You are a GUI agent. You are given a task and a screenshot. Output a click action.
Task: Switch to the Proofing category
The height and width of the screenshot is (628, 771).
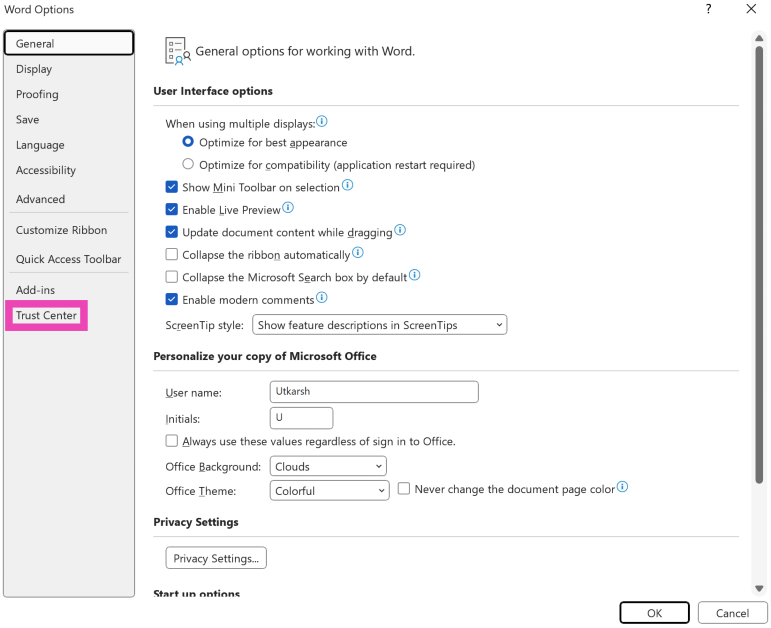click(37, 94)
